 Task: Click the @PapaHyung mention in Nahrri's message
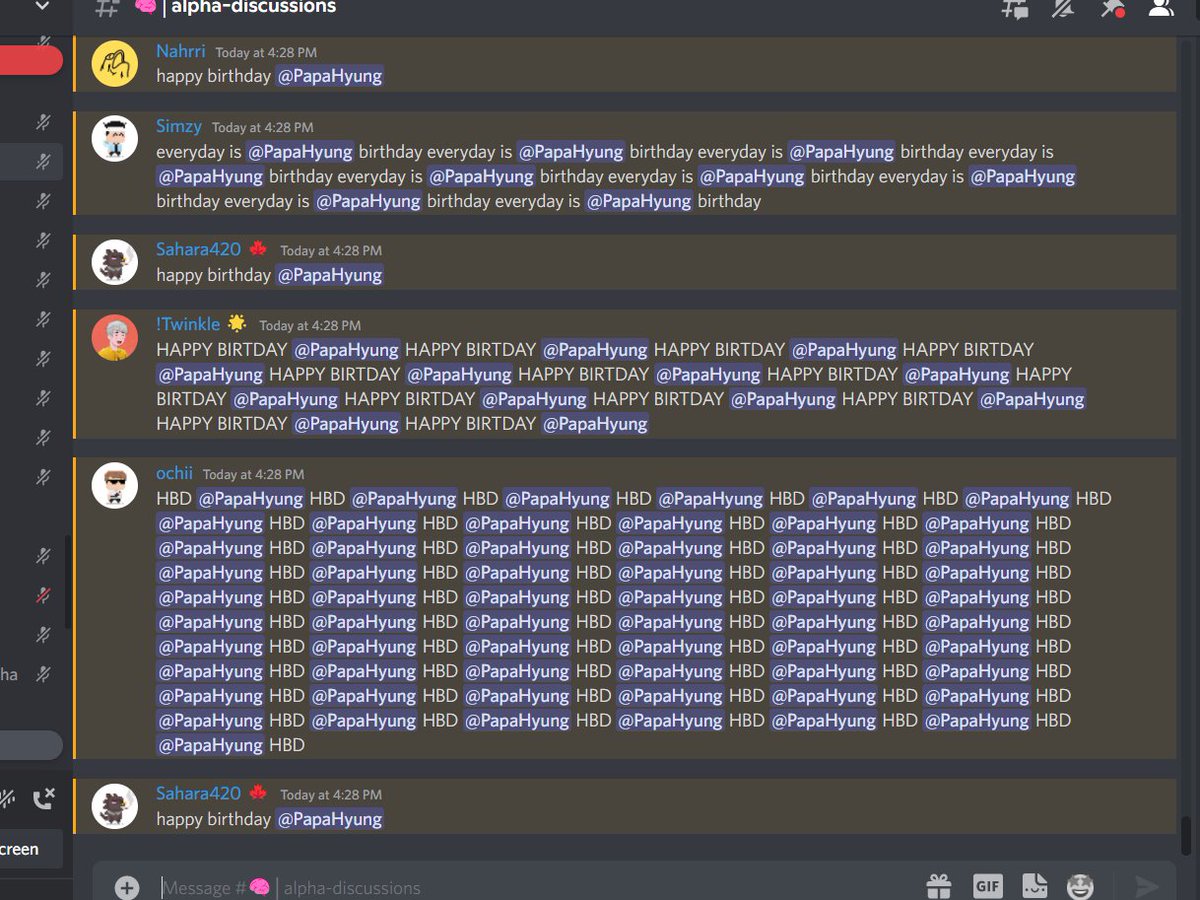coord(330,76)
